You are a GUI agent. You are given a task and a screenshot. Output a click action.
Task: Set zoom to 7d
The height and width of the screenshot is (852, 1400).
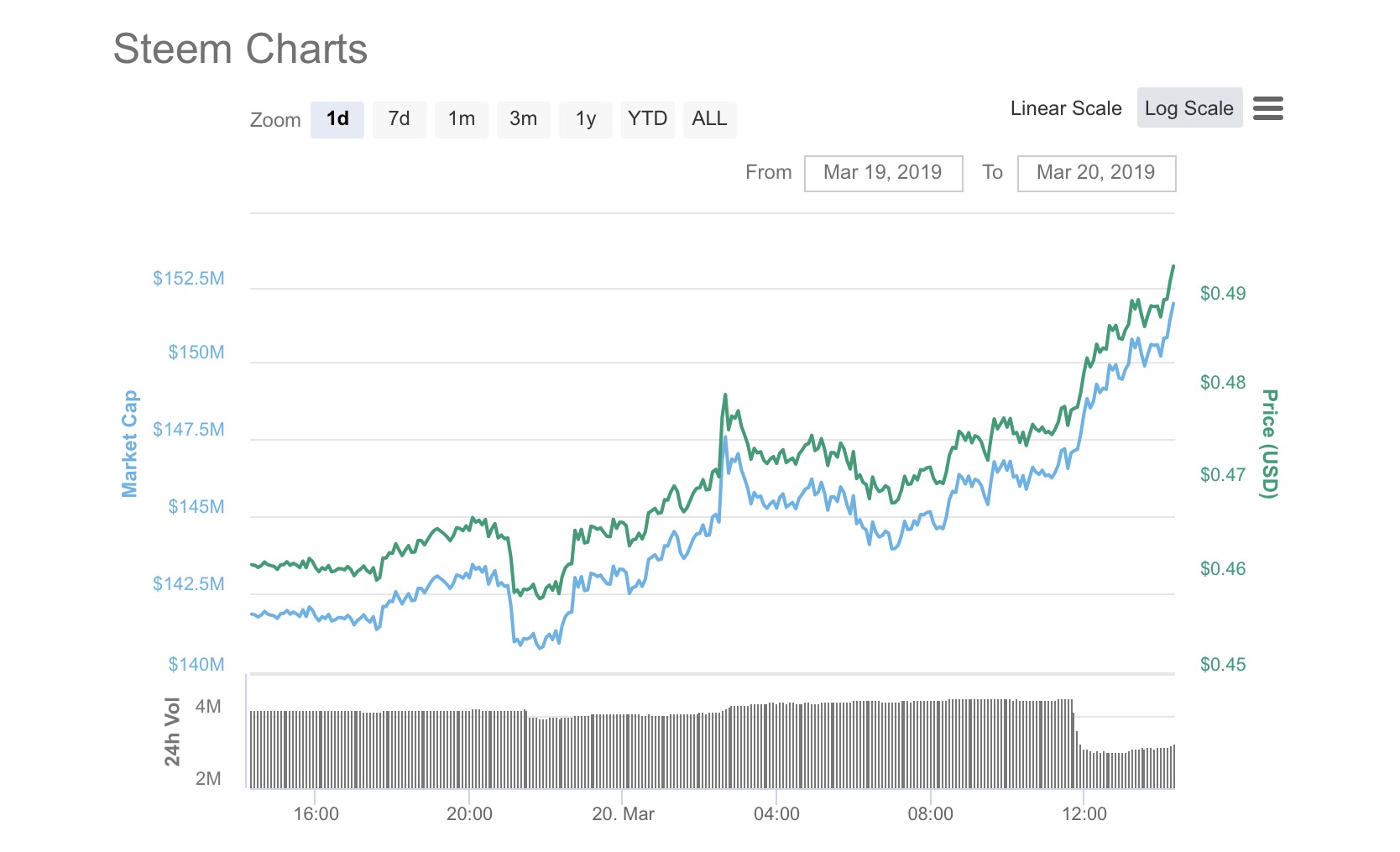(x=400, y=119)
